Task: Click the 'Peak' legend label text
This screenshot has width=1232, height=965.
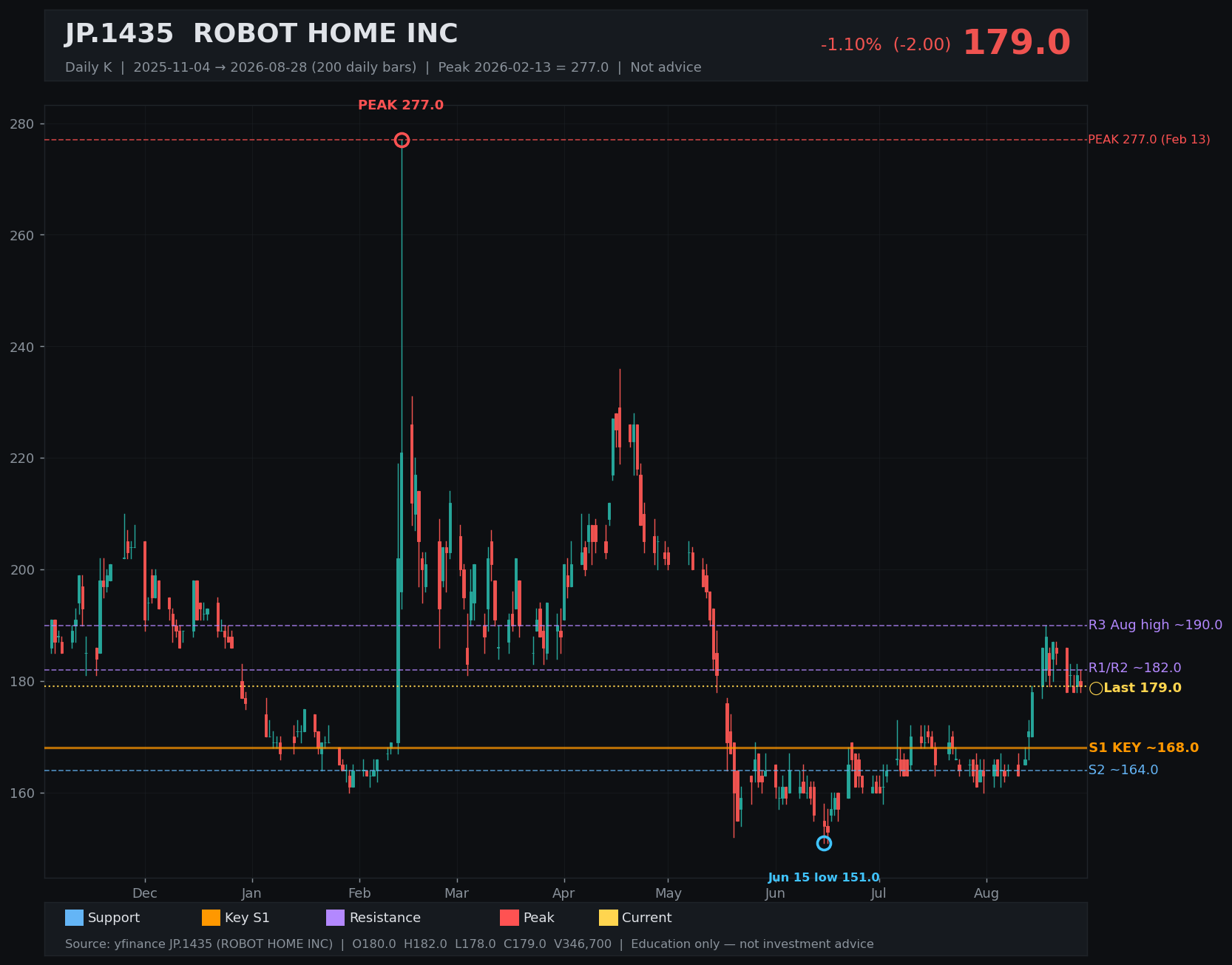Action: pyautogui.click(x=539, y=918)
